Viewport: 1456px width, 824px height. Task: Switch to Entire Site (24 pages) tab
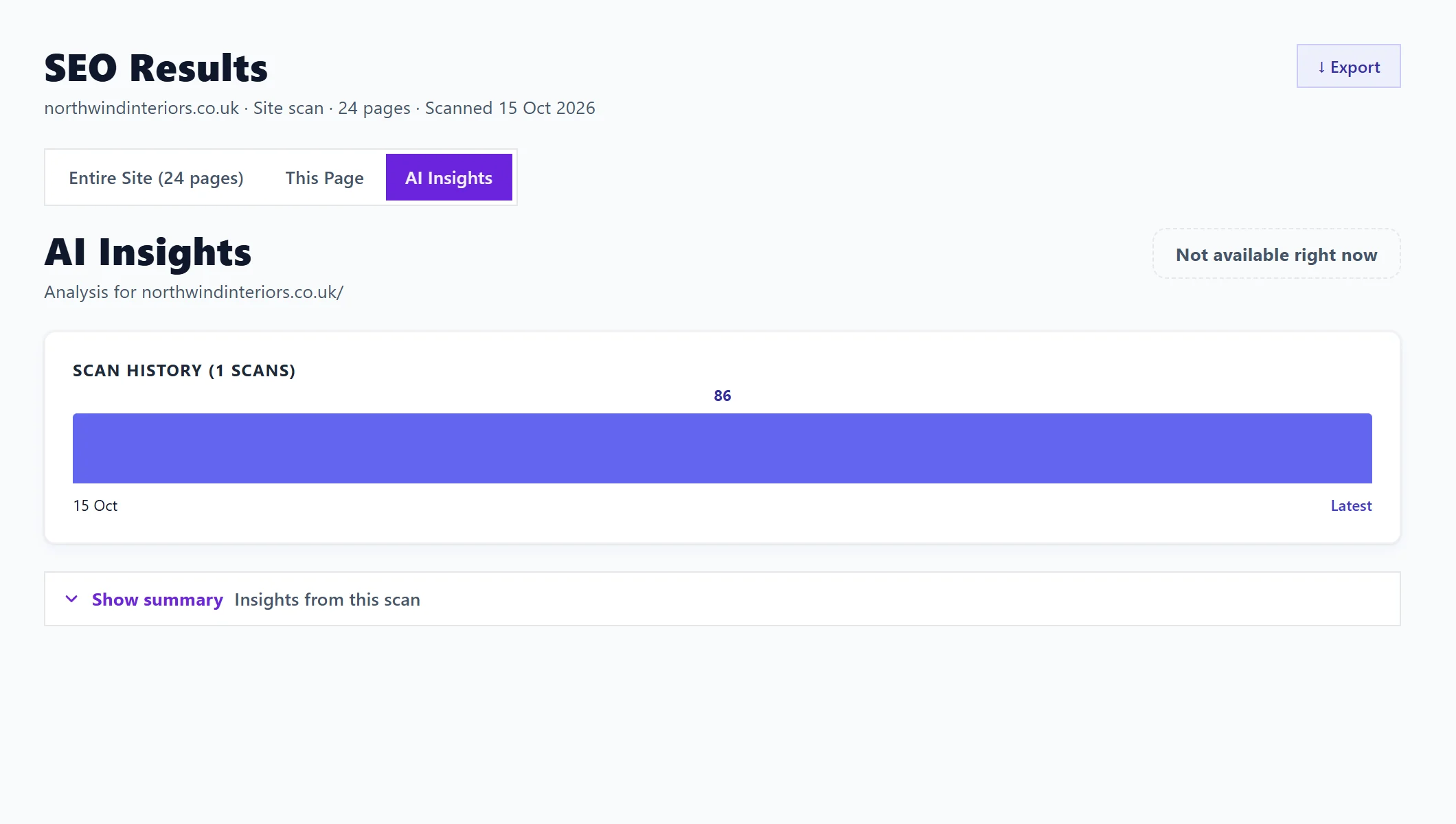pos(156,177)
